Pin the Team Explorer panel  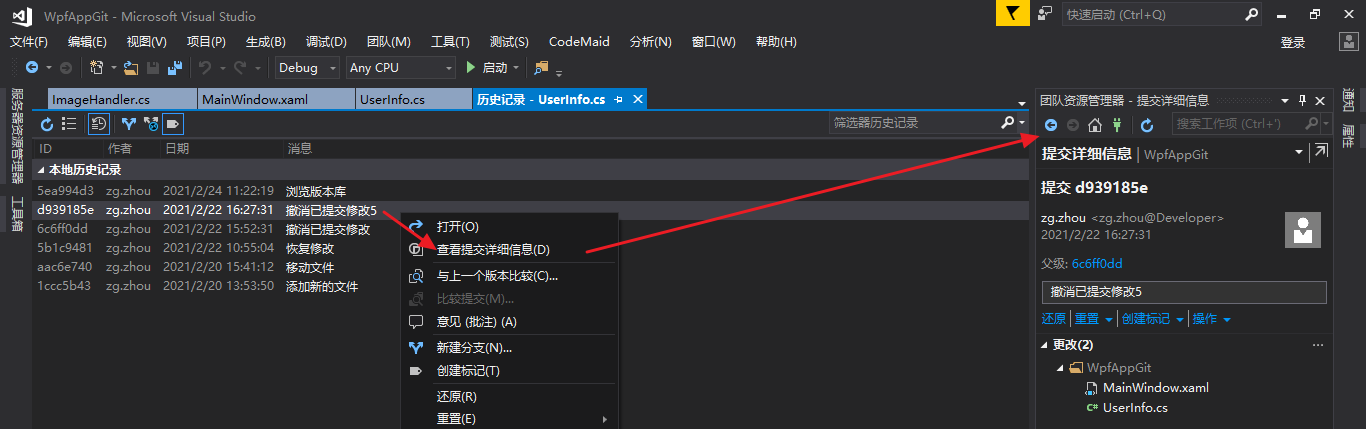1302,100
